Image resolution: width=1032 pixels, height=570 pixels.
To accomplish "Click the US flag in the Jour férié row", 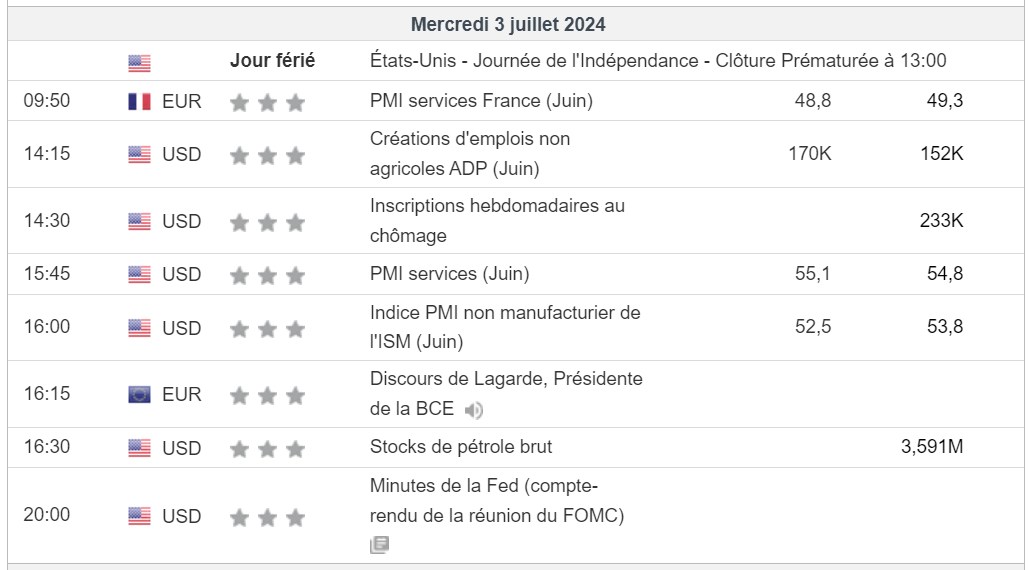I will 139,63.
